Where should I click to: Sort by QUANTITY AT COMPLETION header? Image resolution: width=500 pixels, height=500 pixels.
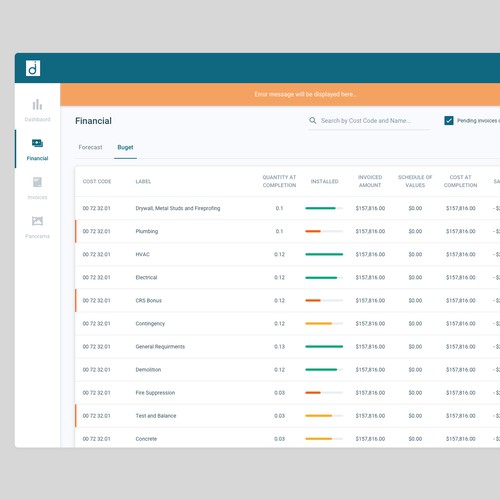279,181
